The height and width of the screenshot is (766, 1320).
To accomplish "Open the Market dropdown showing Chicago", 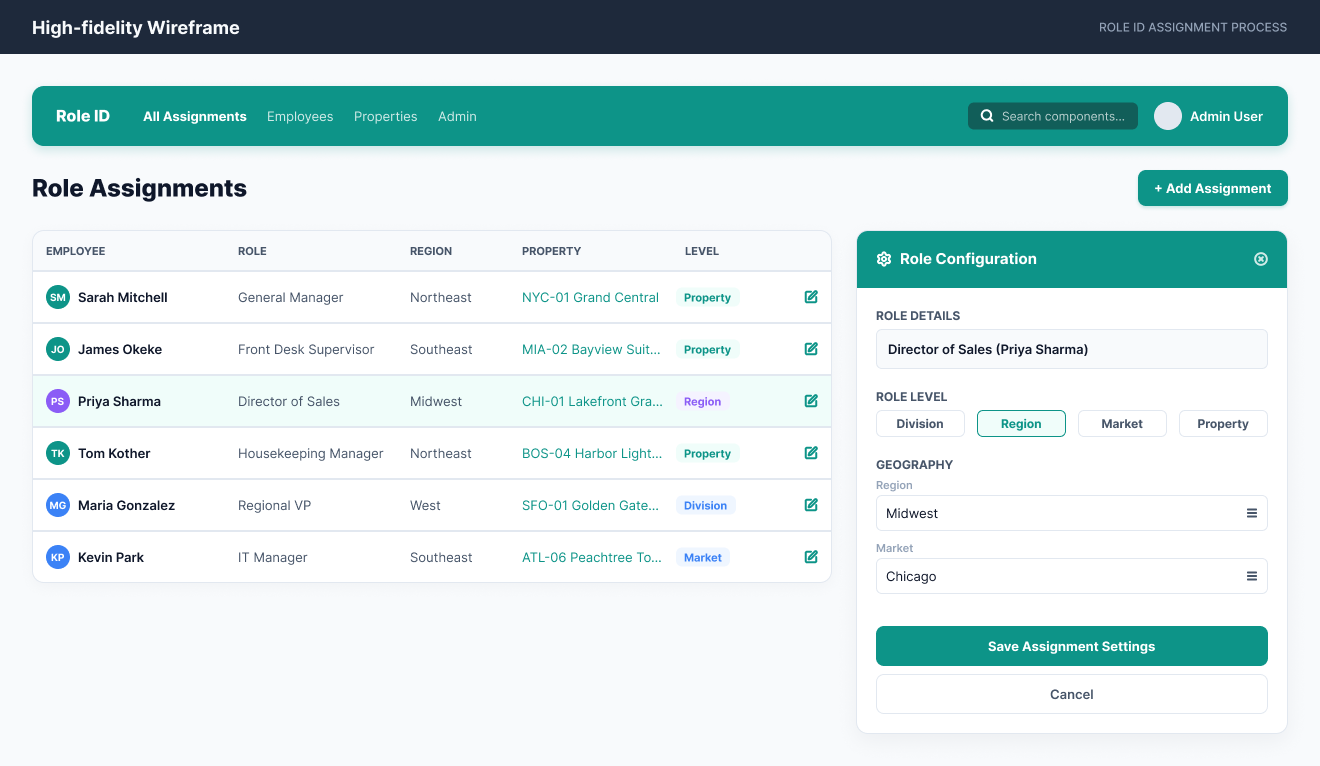I will 1072,576.
